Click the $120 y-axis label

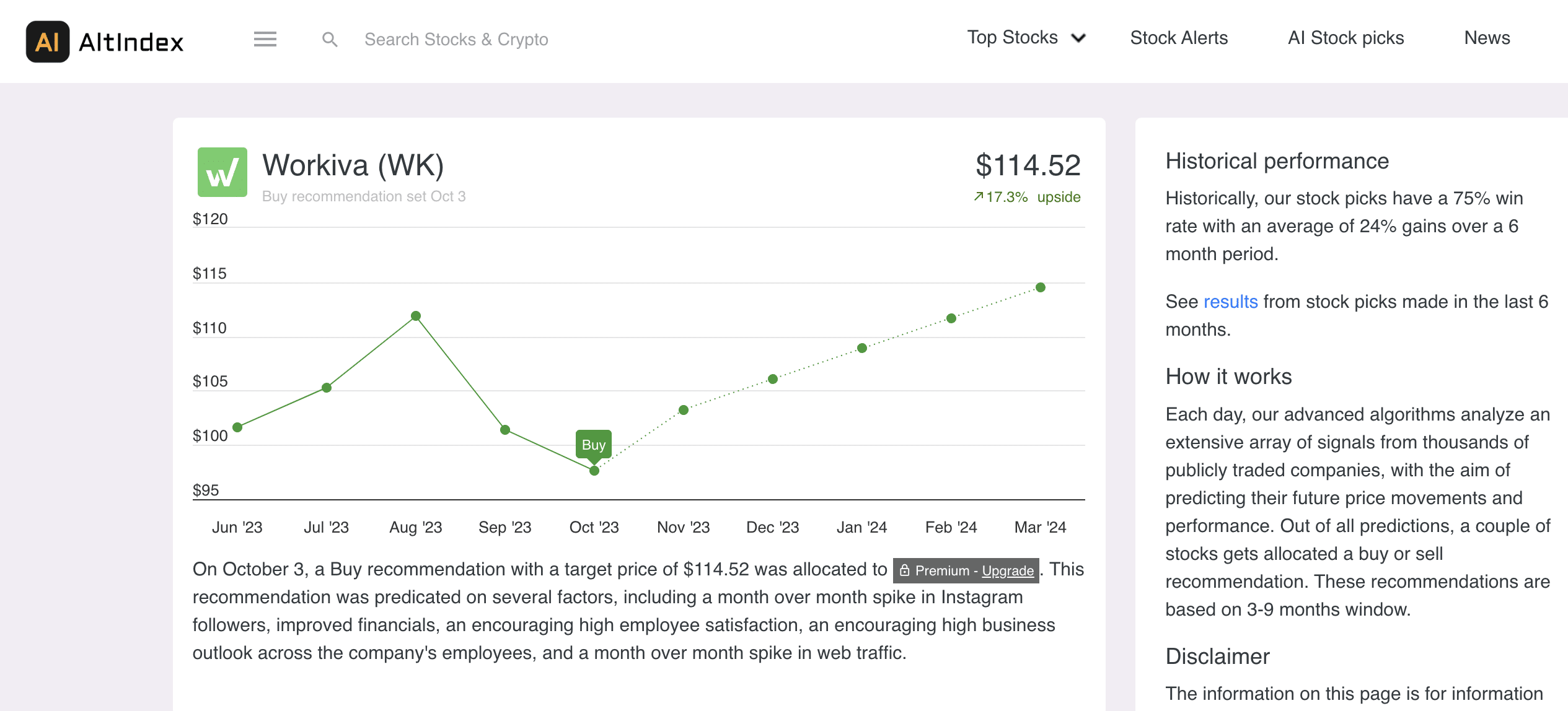pos(210,219)
